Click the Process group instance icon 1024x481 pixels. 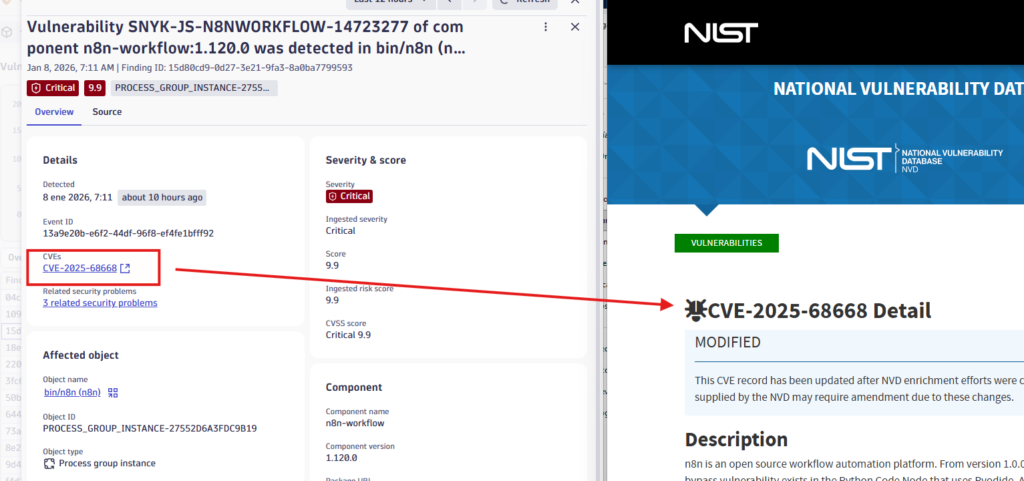coord(49,463)
